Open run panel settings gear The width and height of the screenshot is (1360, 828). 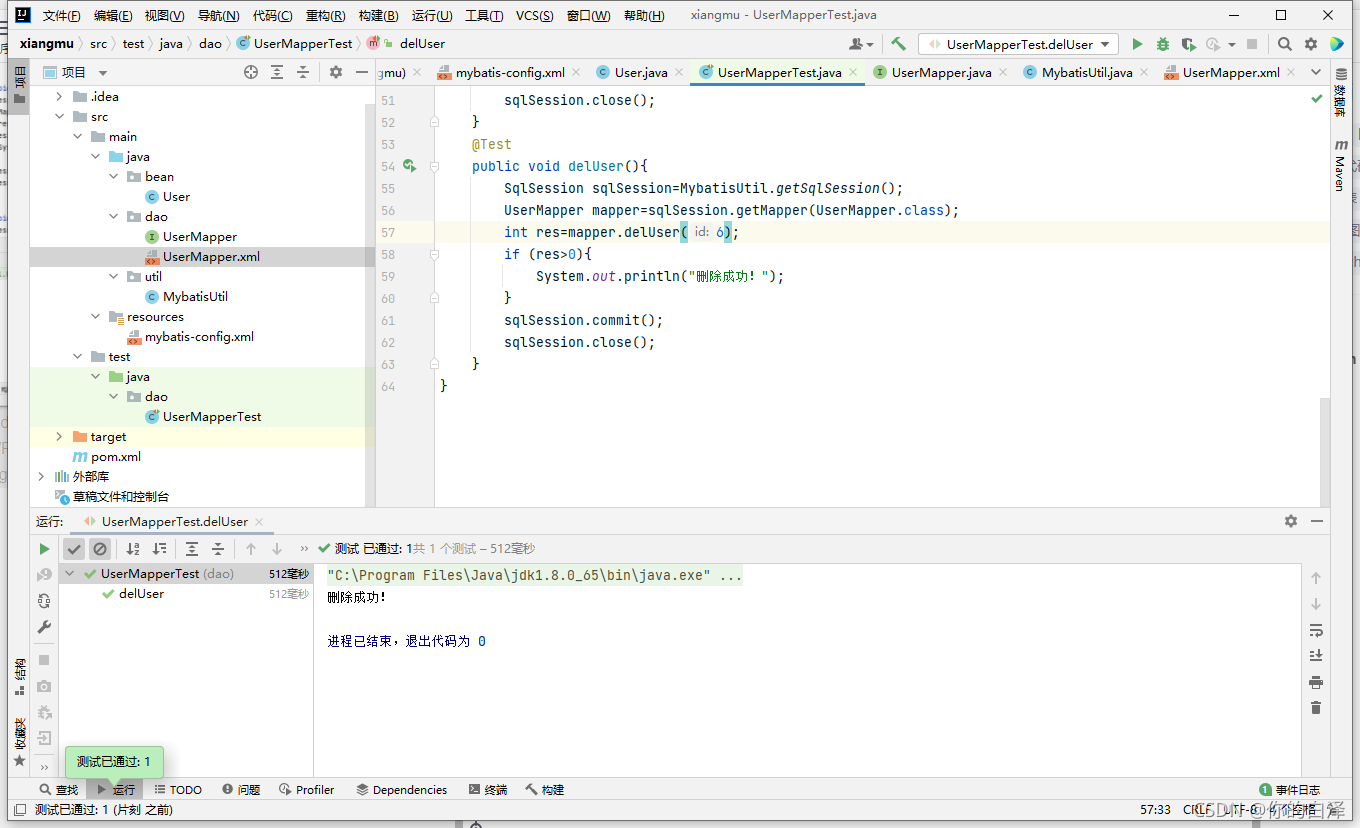point(1291,521)
